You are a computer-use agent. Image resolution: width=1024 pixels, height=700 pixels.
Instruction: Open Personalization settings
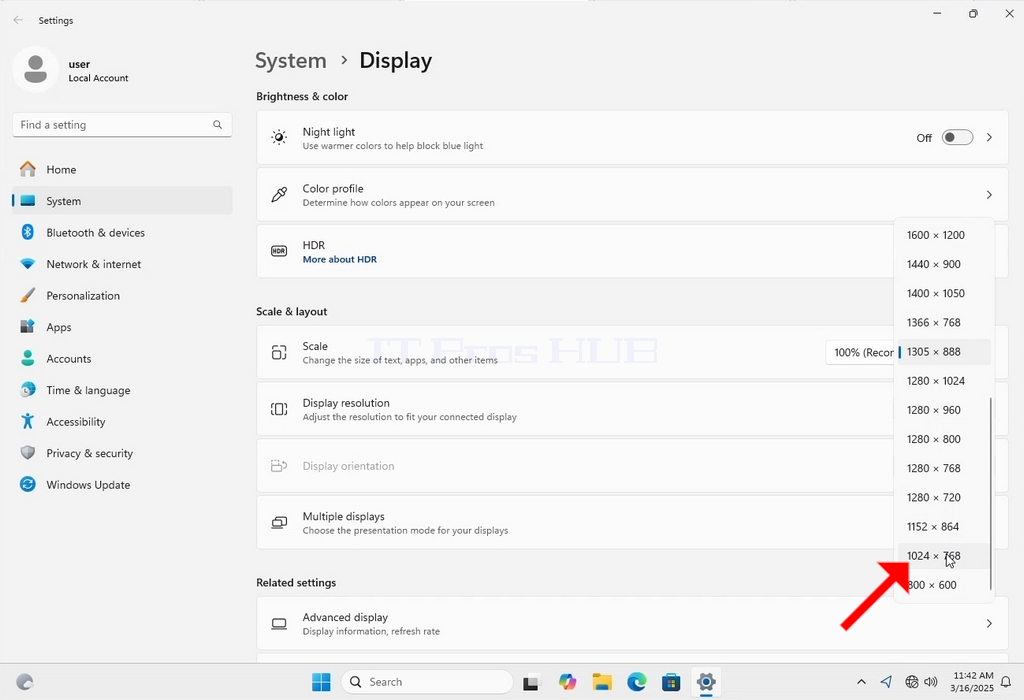[122, 296]
